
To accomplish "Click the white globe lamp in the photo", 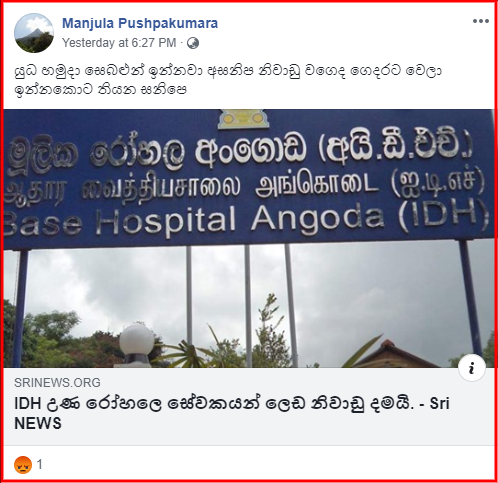I will click(137, 340).
